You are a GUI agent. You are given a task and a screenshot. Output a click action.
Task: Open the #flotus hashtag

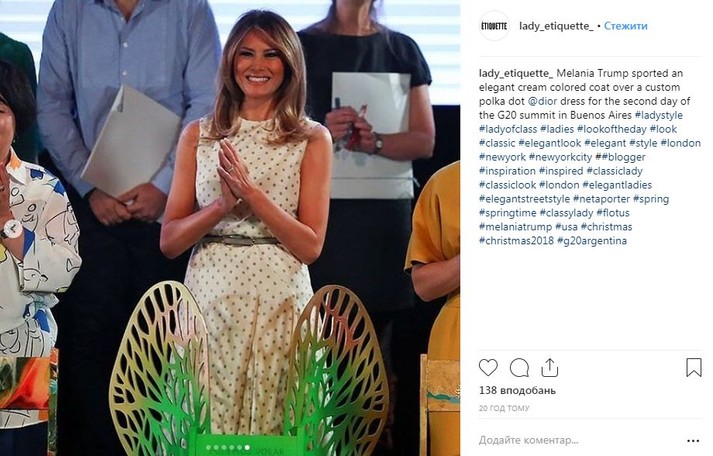(x=613, y=212)
